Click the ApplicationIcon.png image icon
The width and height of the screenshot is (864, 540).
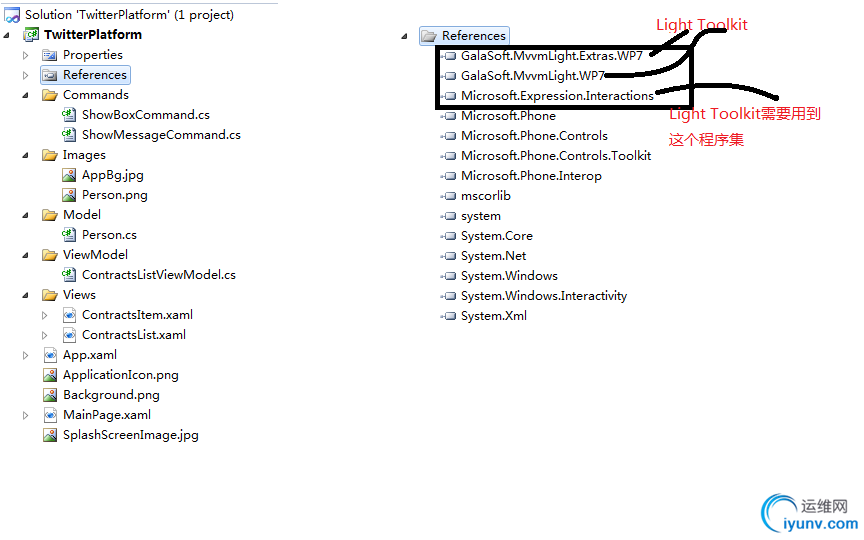50,375
